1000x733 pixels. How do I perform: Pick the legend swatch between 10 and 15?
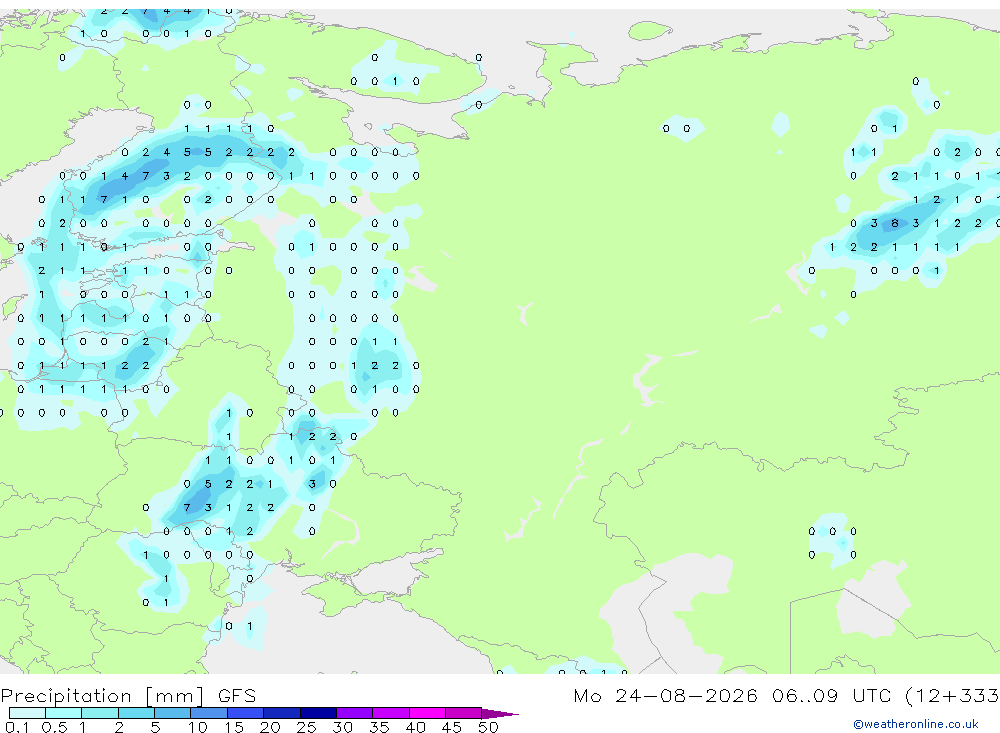pyautogui.click(x=209, y=713)
